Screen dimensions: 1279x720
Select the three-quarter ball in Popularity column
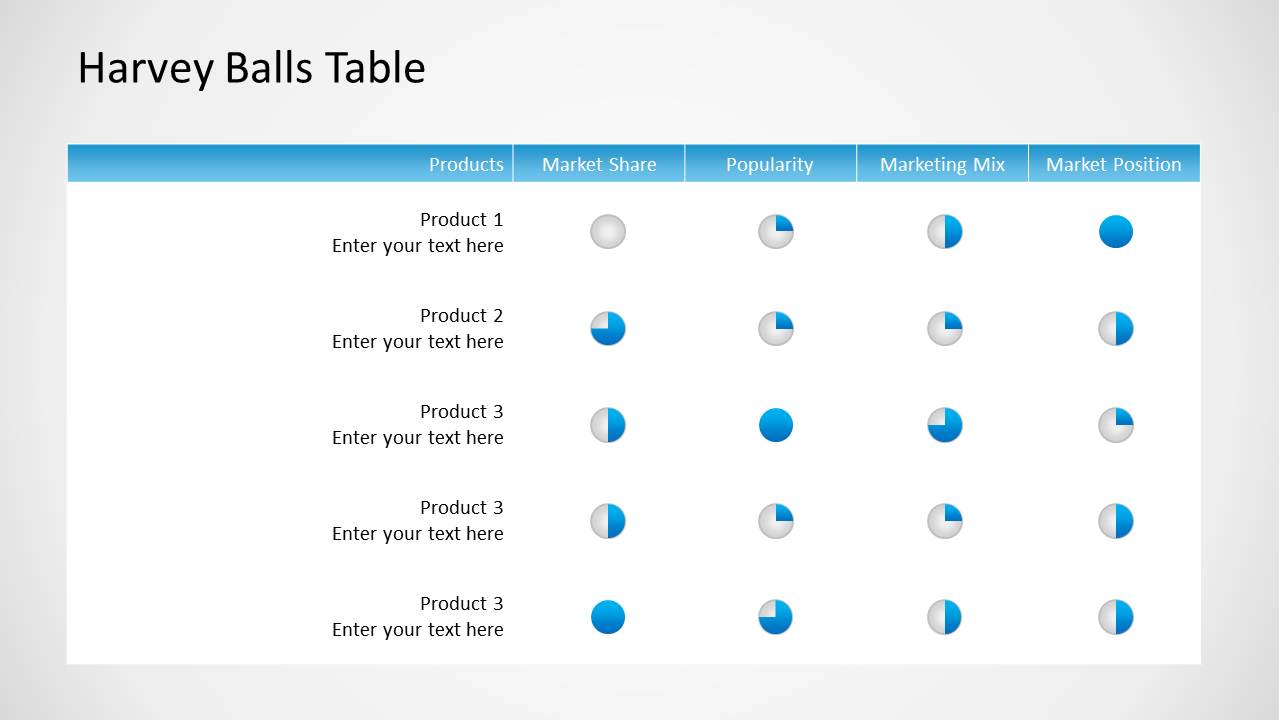[x=776, y=617]
